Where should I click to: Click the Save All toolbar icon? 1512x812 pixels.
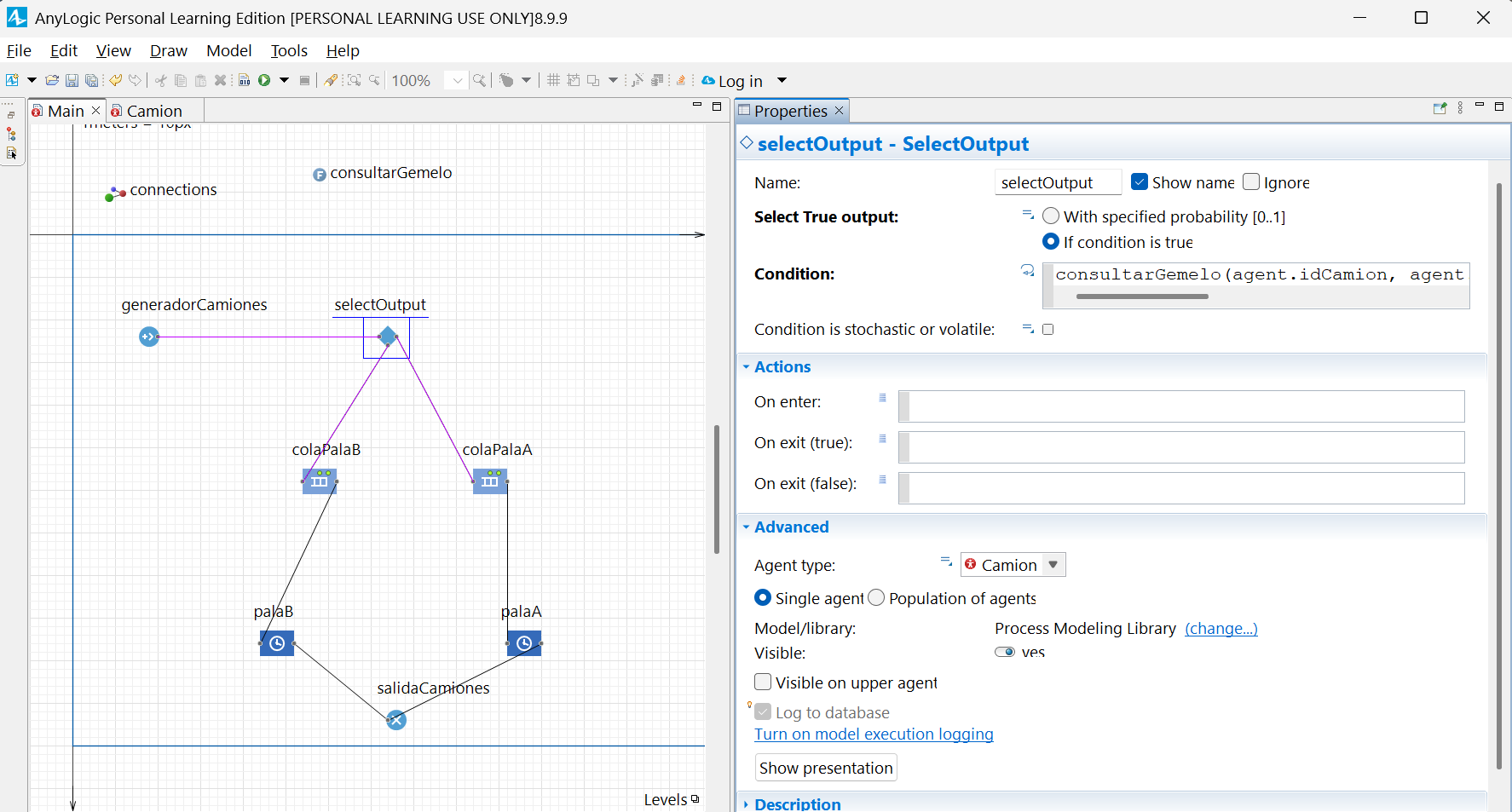click(x=91, y=80)
